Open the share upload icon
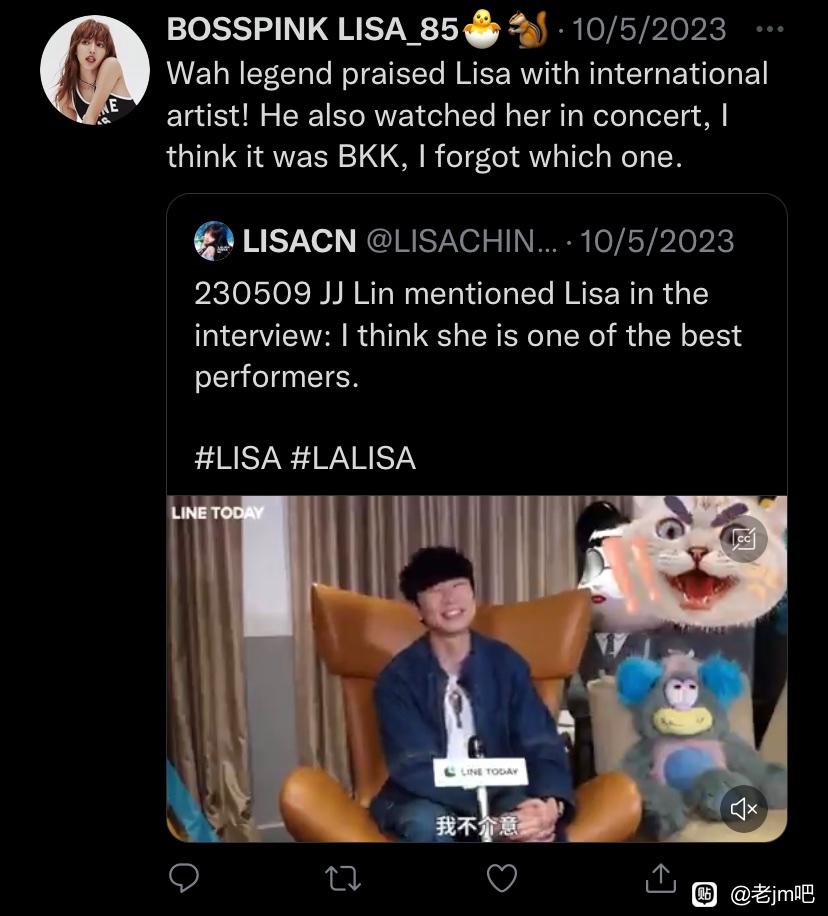828x916 pixels. coord(660,877)
